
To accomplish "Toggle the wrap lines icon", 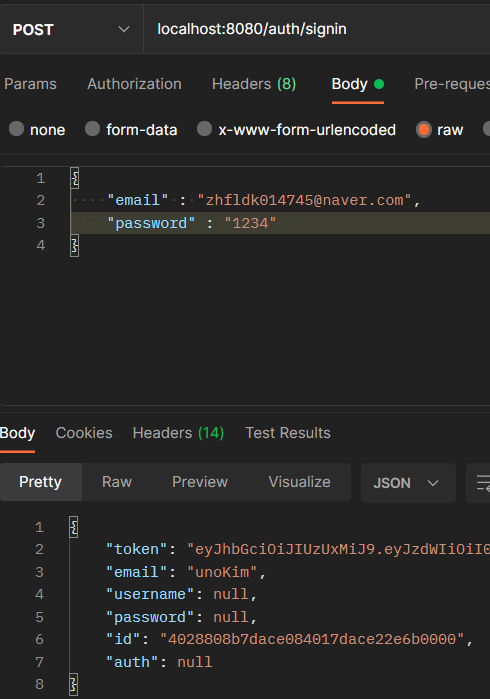I will [x=482, y=483].
